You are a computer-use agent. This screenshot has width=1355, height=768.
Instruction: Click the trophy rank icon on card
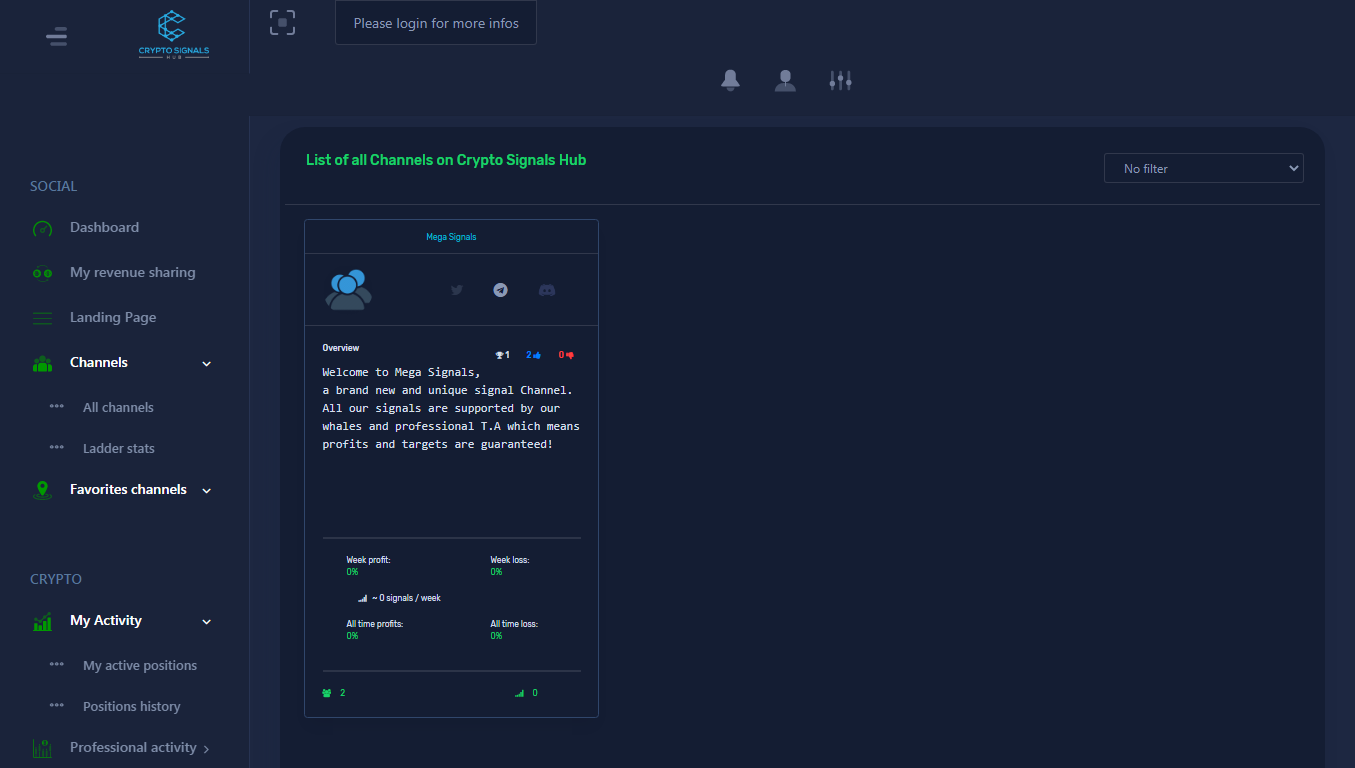point(499,355)
